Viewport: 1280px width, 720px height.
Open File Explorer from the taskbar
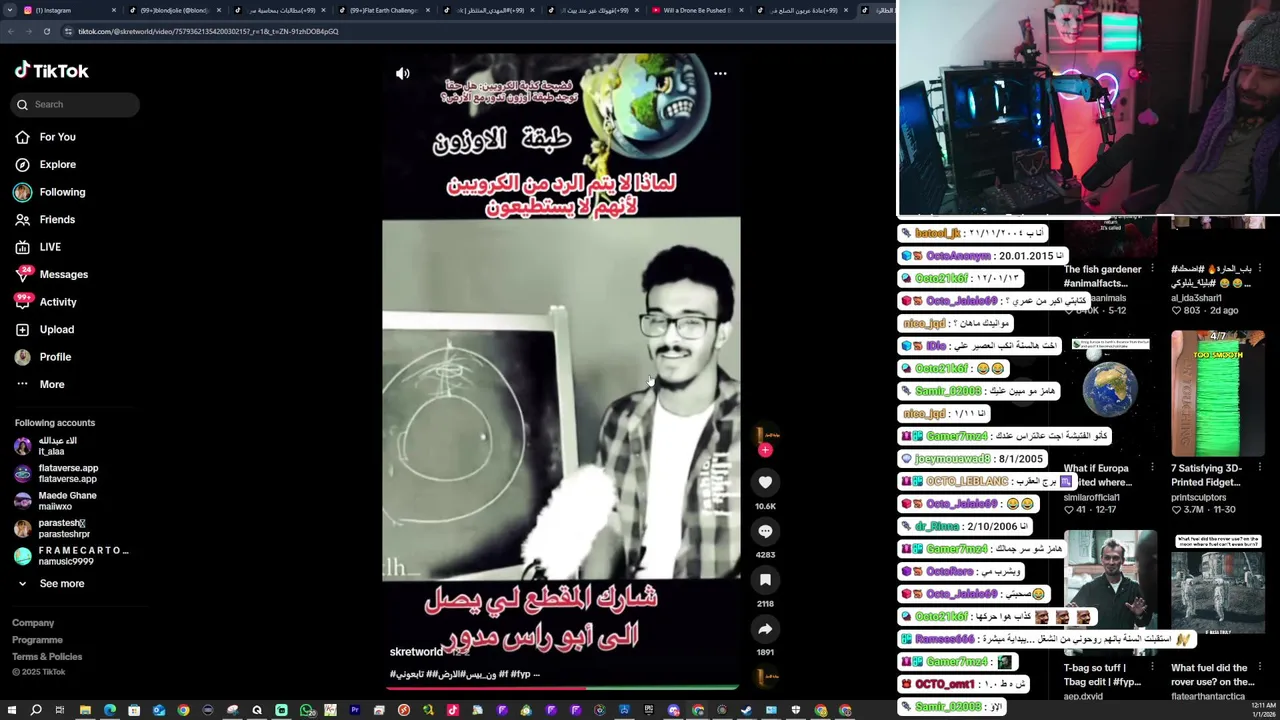click(85, 710)
